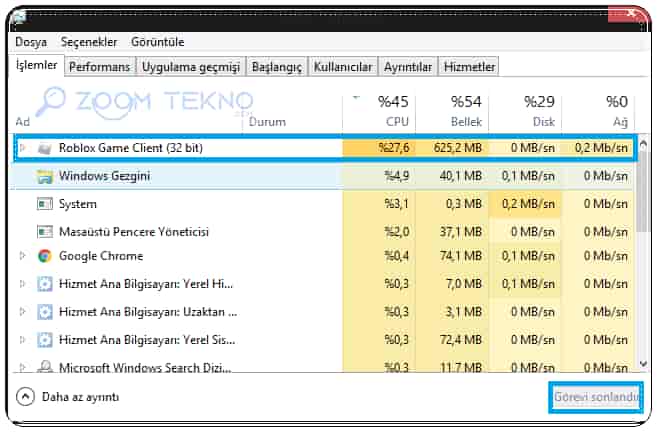
Task: Click System disk value 0,2 MB/sn
Action: click(x=528, y=204)
